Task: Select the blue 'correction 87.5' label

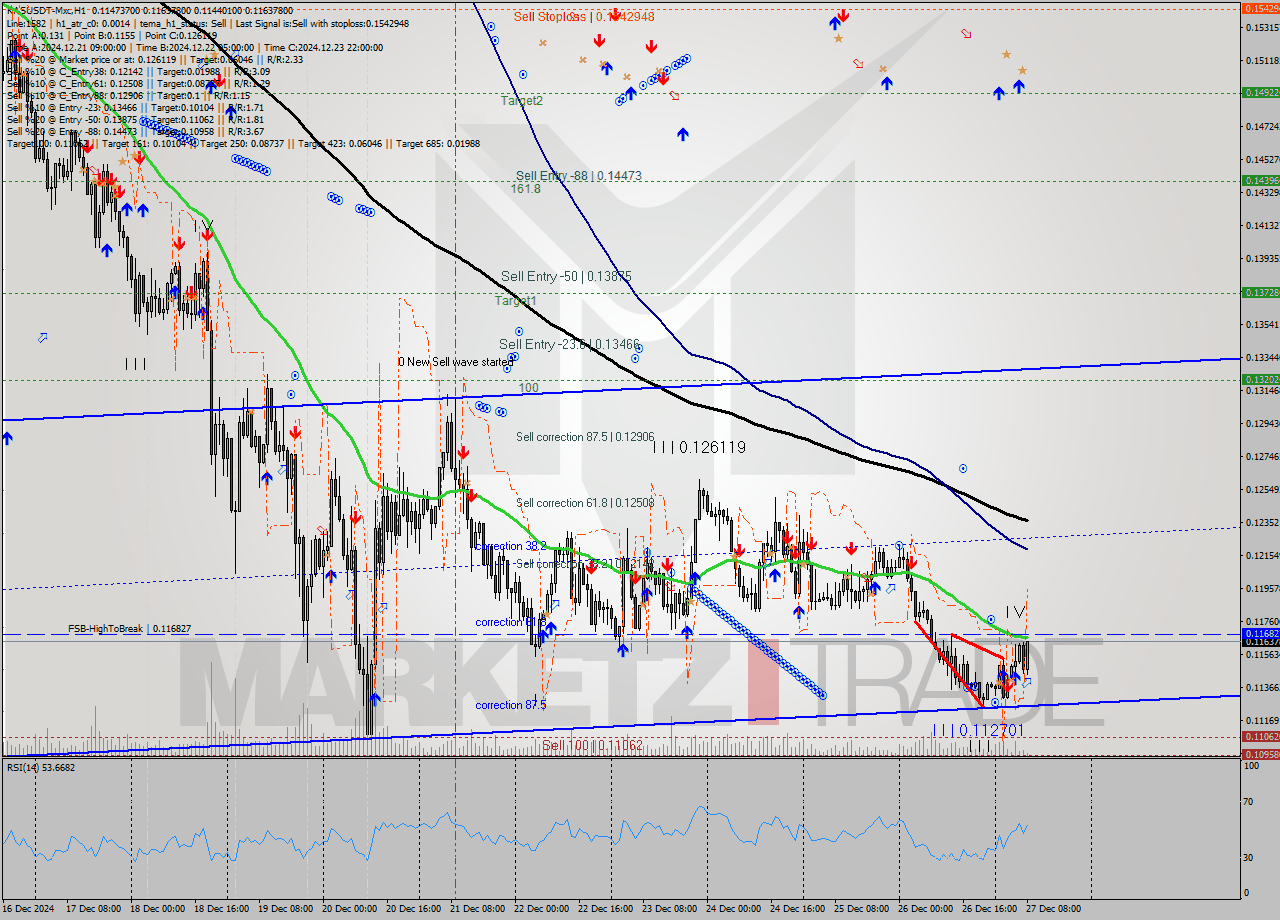Action: 511,705
